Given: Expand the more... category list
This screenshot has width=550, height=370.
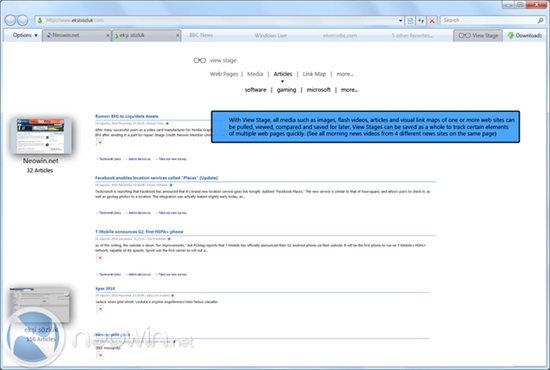Looking at the screenshot, I should [x=349, y=90].
